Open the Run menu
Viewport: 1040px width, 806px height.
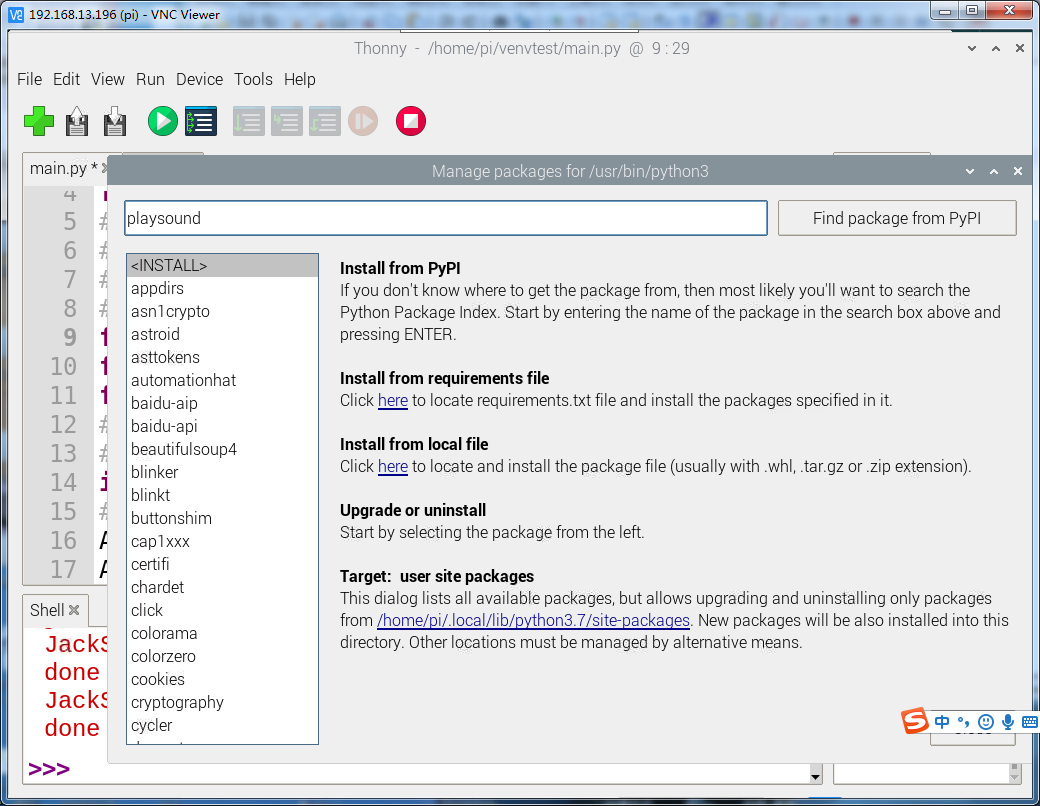tap(150, 79)
